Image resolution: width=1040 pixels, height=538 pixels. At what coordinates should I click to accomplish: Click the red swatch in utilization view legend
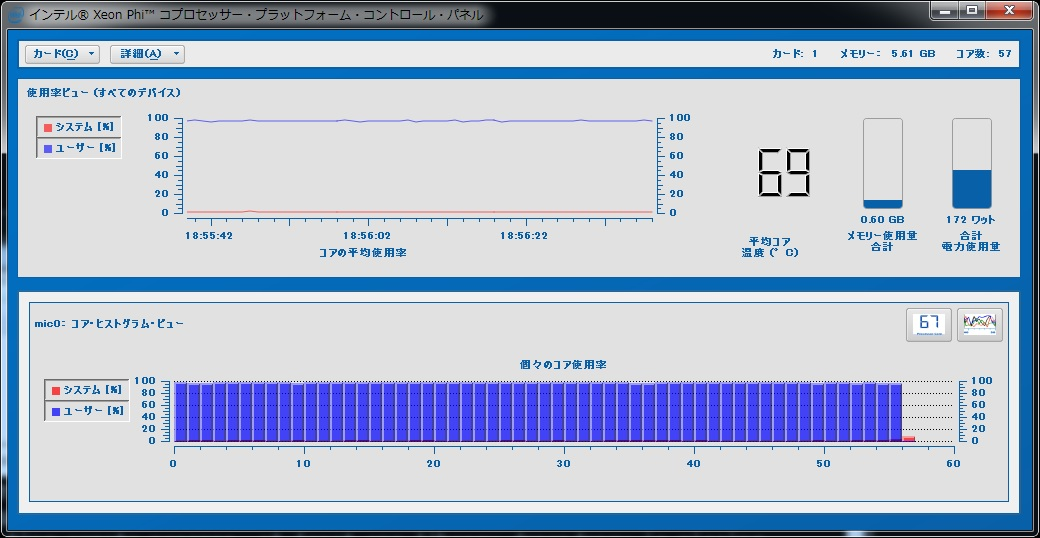(x=46, y=127)
